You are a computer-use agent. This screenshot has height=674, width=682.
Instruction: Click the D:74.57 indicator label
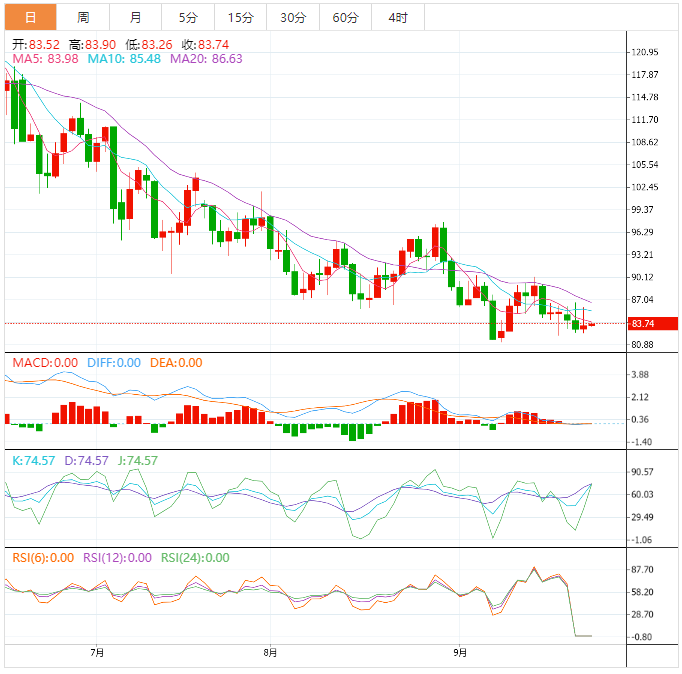[86, 460]
